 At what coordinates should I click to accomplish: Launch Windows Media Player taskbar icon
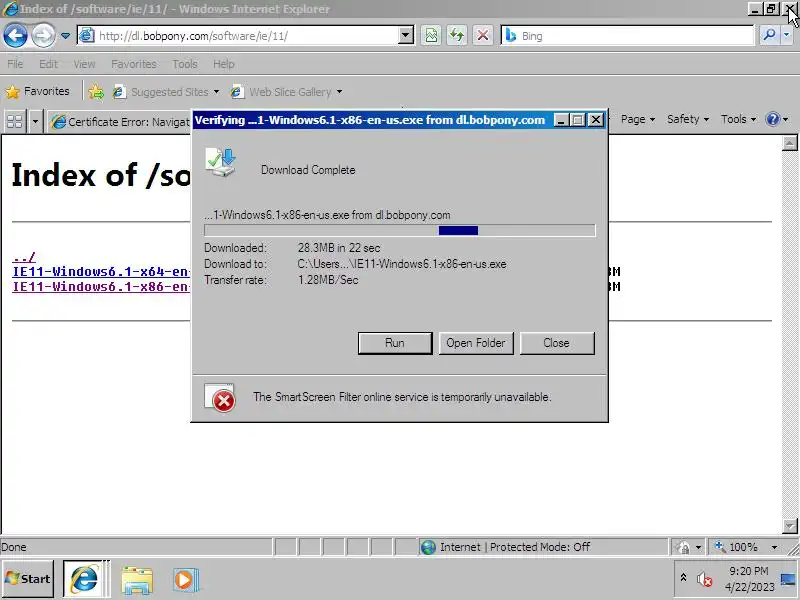186,580
